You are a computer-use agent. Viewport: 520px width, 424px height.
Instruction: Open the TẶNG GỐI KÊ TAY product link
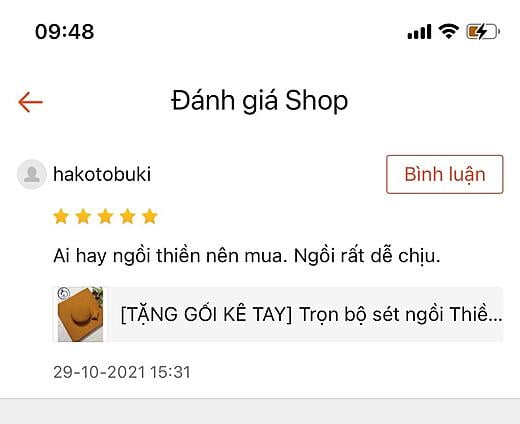pyautogui.click(x=311, y=314)
